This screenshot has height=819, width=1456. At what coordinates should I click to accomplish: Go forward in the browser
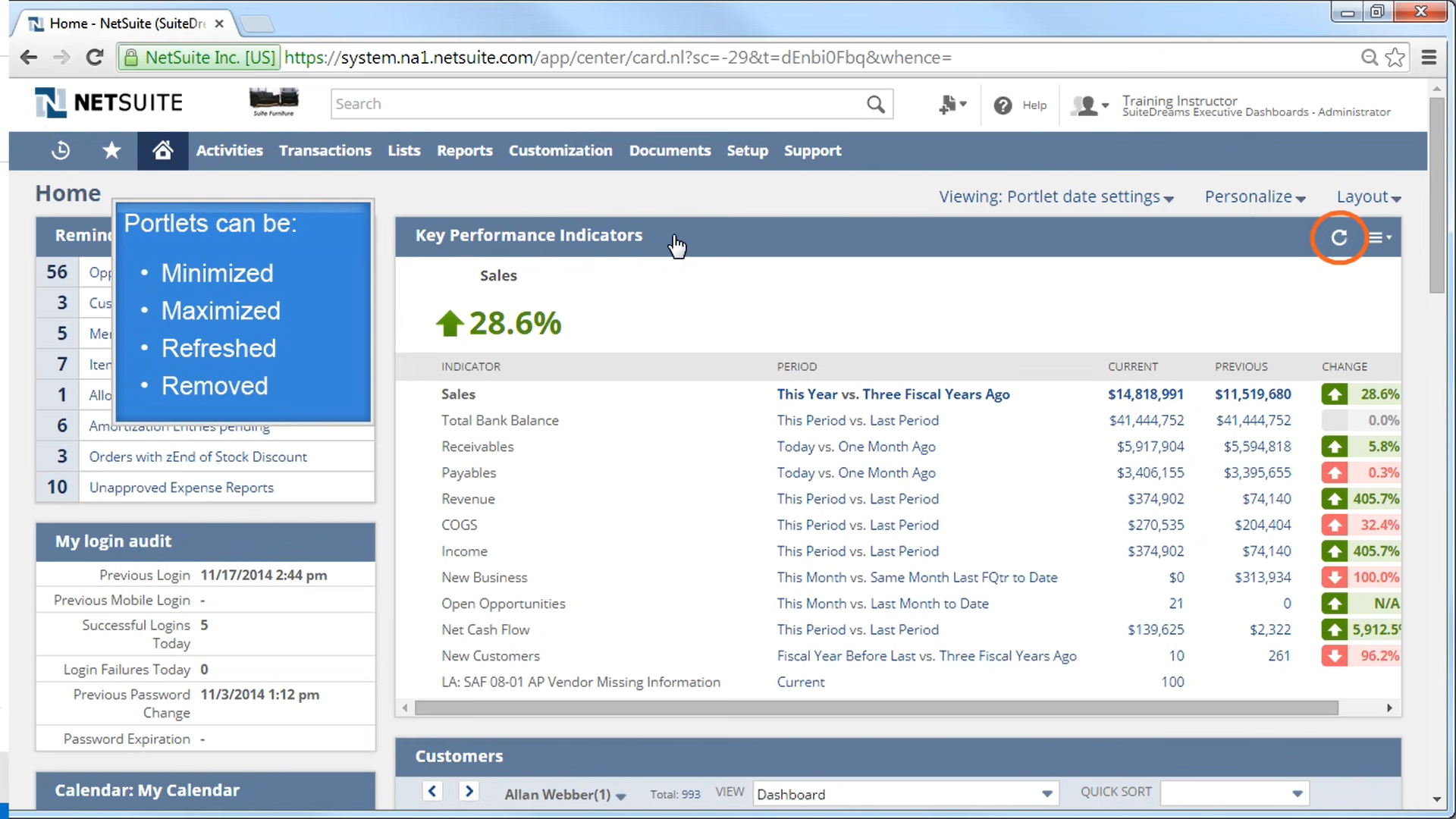click(61, 58)
